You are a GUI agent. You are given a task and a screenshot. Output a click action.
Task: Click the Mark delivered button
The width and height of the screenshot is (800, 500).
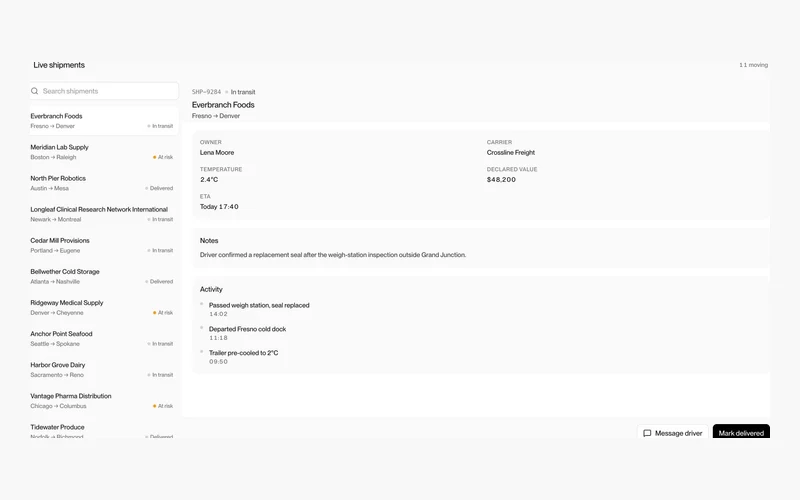(x=741, y=432)
